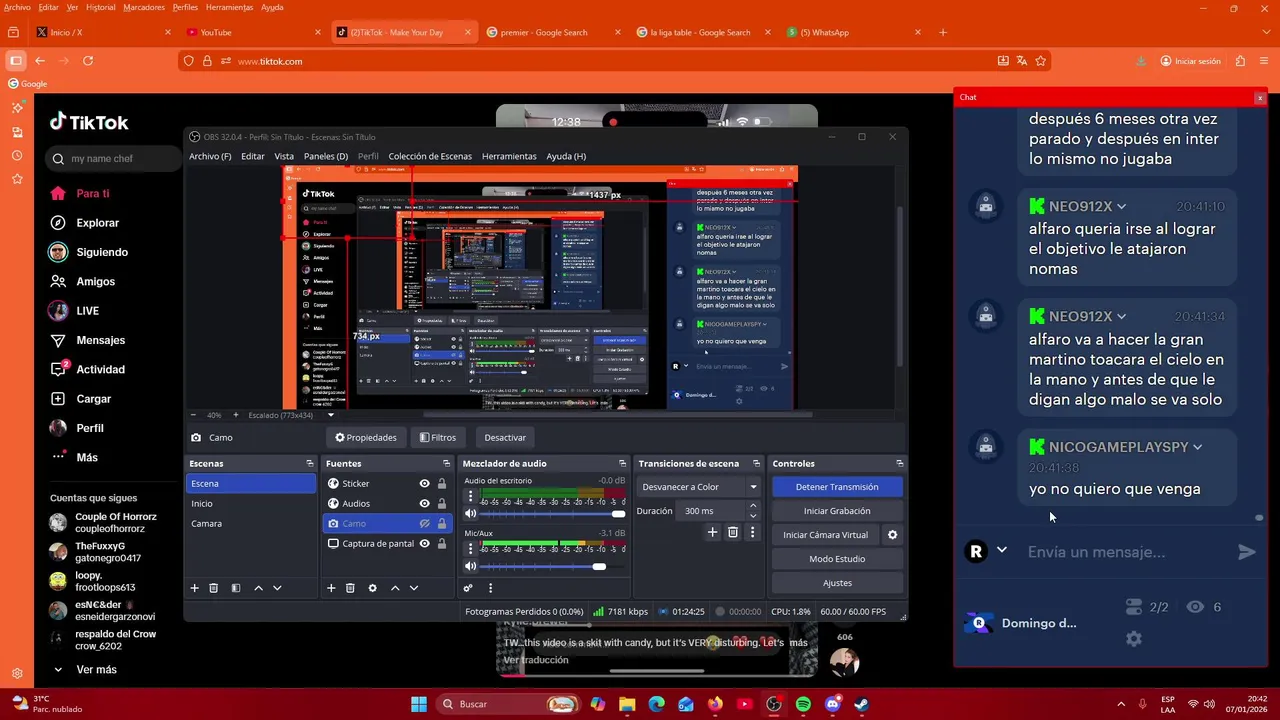Toggle lock on Camo source
Image resolution: width=1280 pixels, height=720 pixels.
coord(441,523)
